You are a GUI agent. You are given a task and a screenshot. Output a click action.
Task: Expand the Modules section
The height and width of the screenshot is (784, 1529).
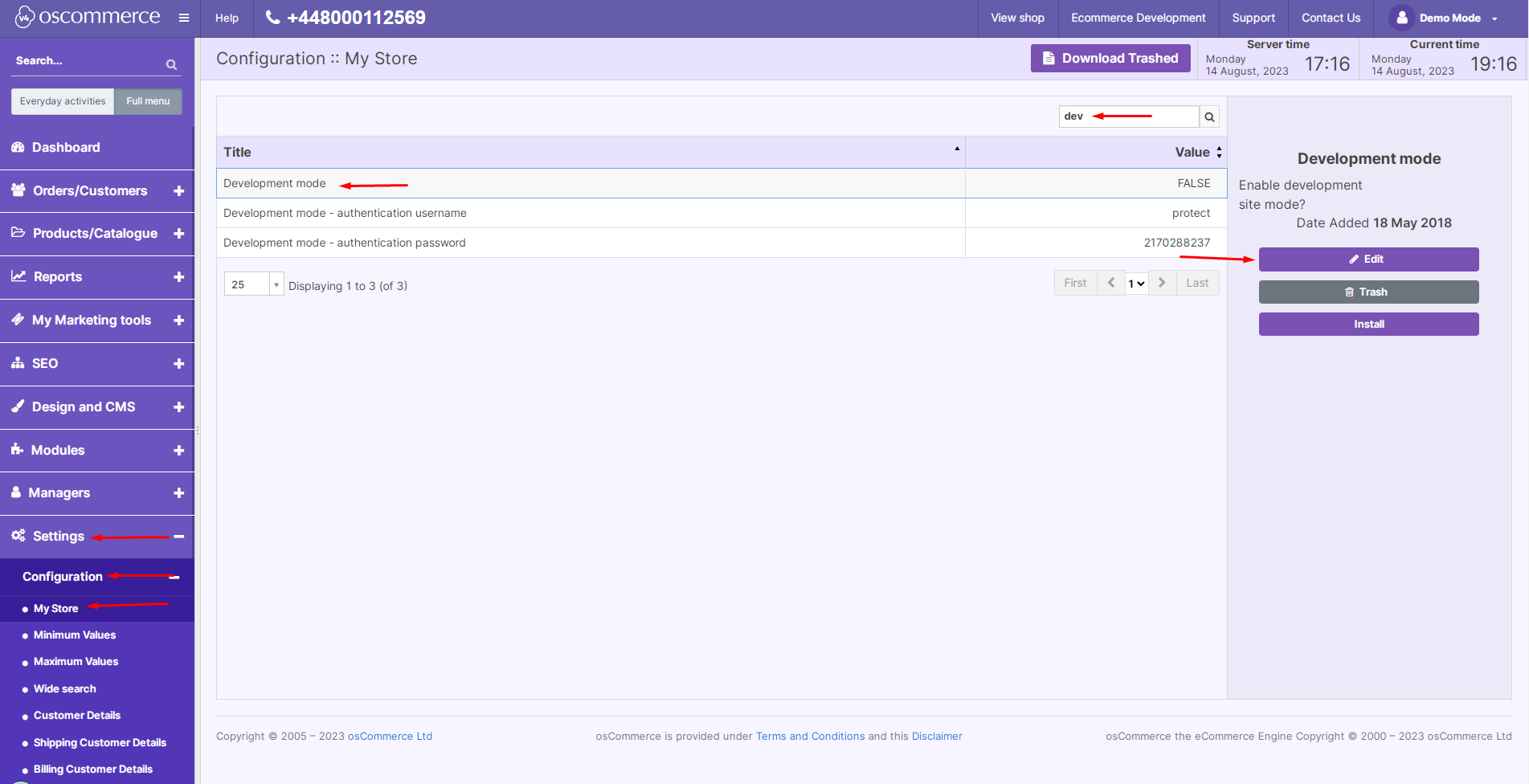coord(179,451)
